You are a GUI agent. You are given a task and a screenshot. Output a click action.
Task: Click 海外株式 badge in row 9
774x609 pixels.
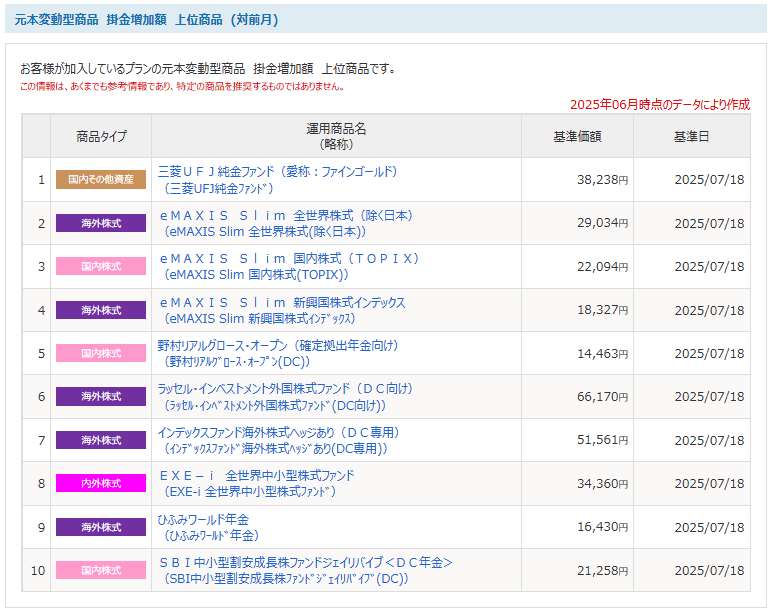[x=101, y=527]
